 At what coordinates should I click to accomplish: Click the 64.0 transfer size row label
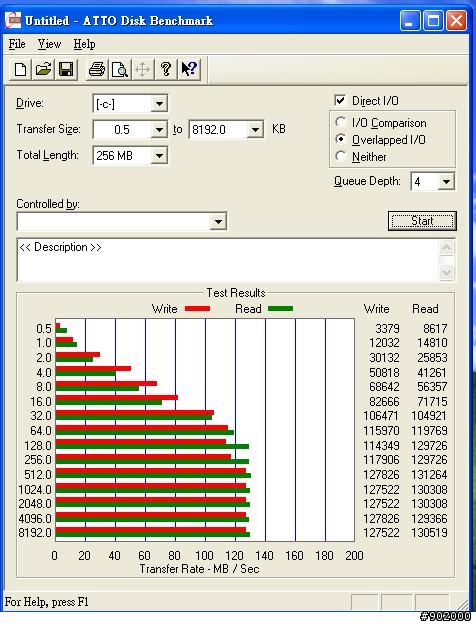point(41,431)
